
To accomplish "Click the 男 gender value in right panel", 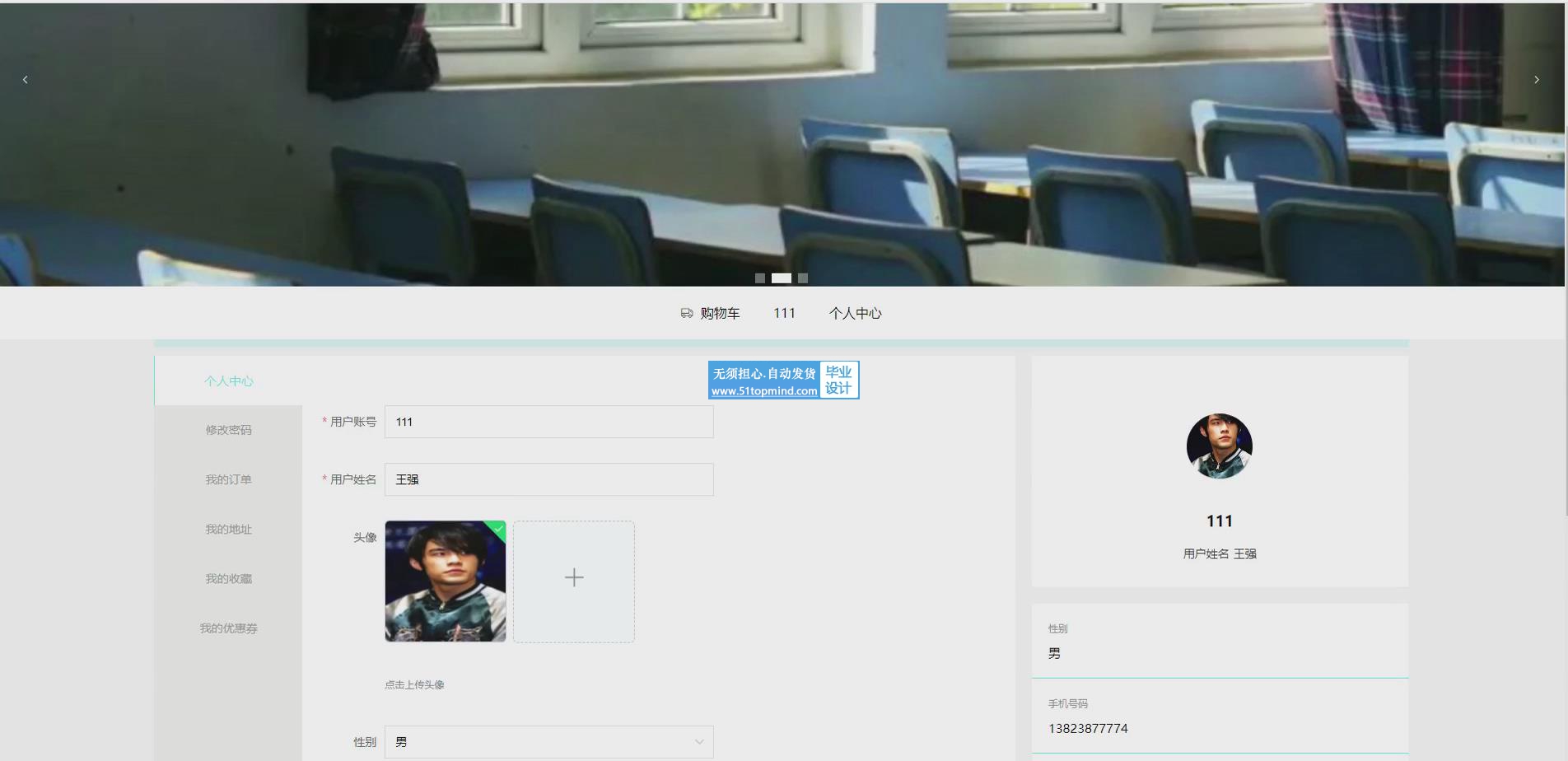I will click(x=1054, y=654).
